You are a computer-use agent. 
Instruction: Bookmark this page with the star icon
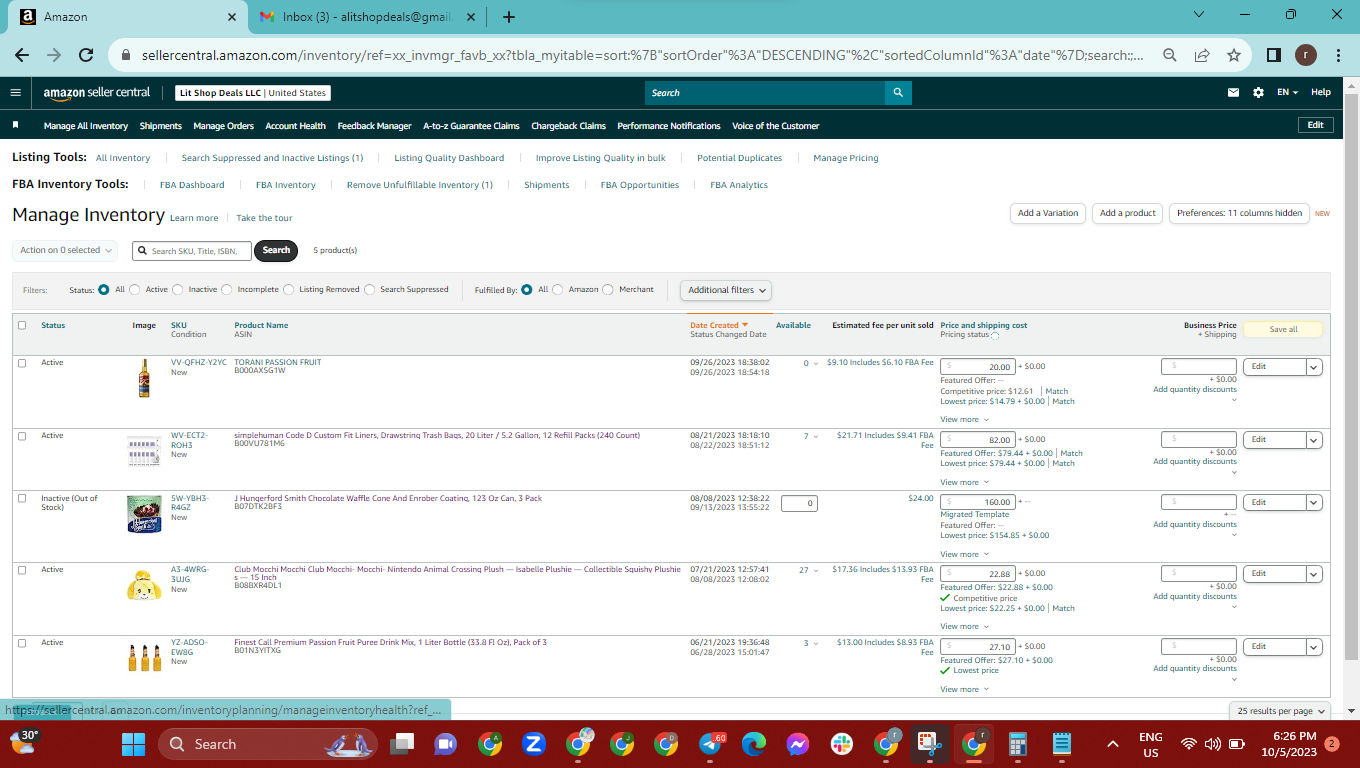1233,56
